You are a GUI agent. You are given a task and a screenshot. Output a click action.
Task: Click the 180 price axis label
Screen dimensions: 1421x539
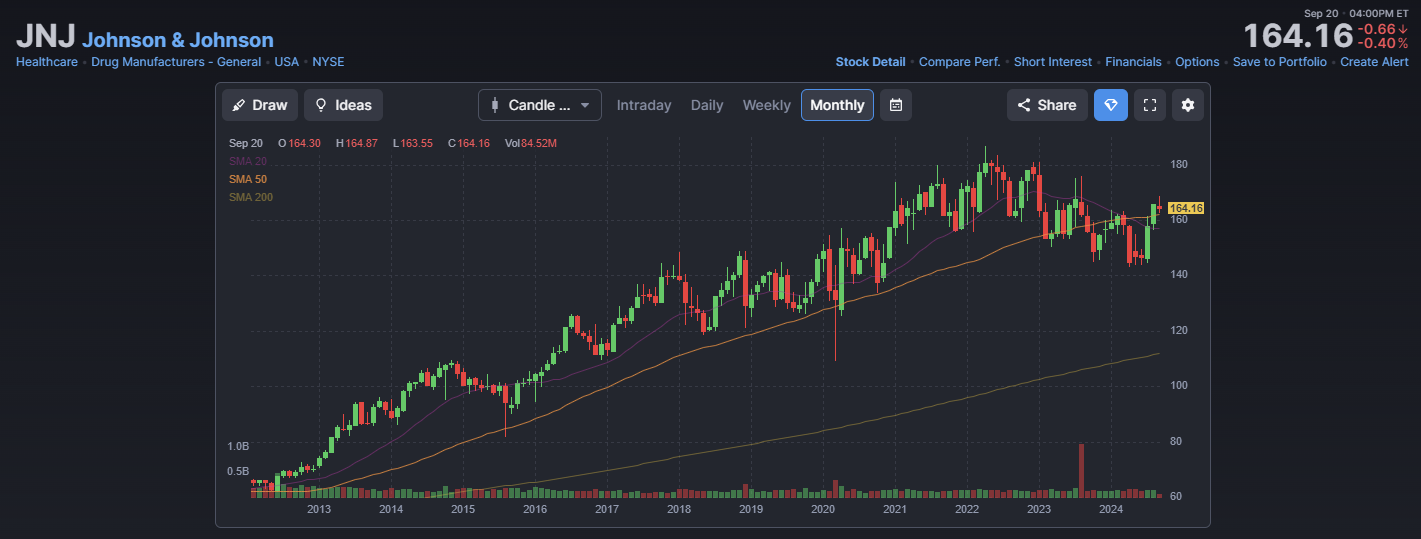(x=1179, y=164)
